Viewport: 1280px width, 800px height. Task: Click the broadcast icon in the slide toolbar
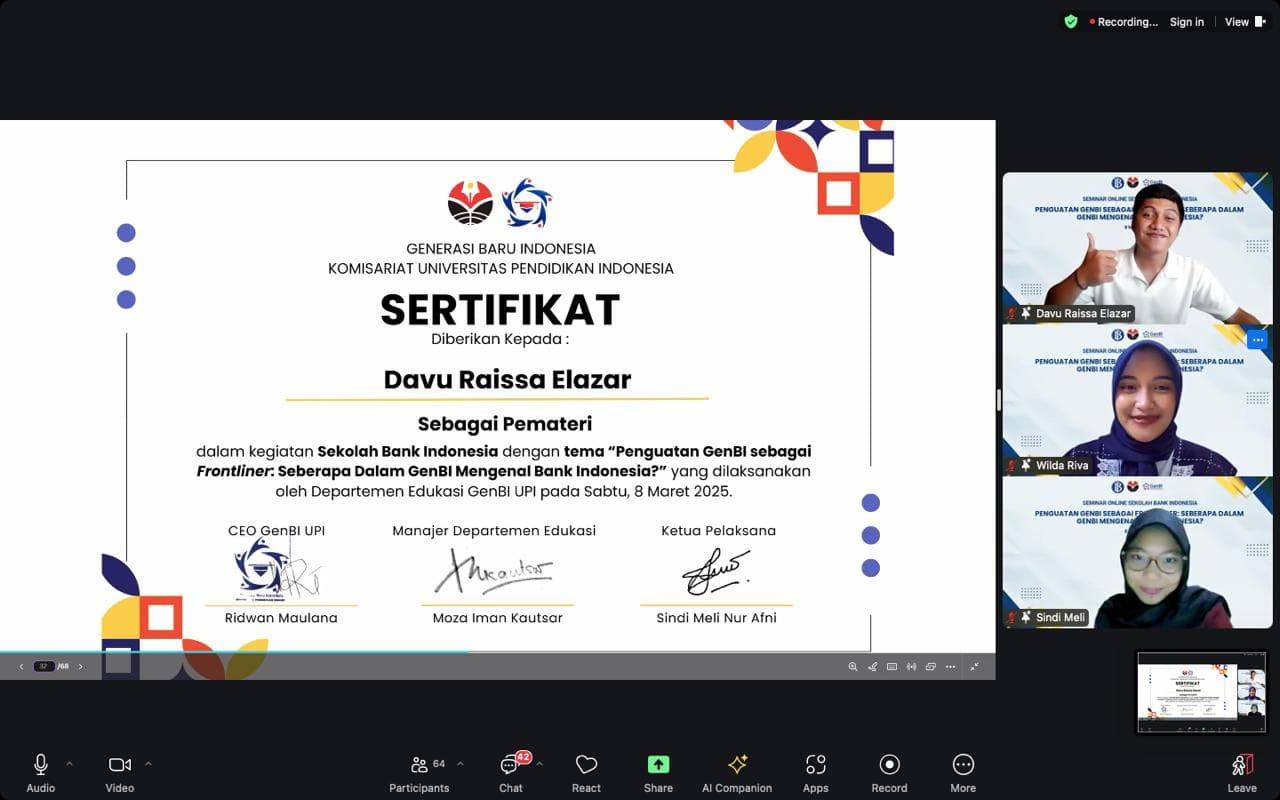coord(911,666)
